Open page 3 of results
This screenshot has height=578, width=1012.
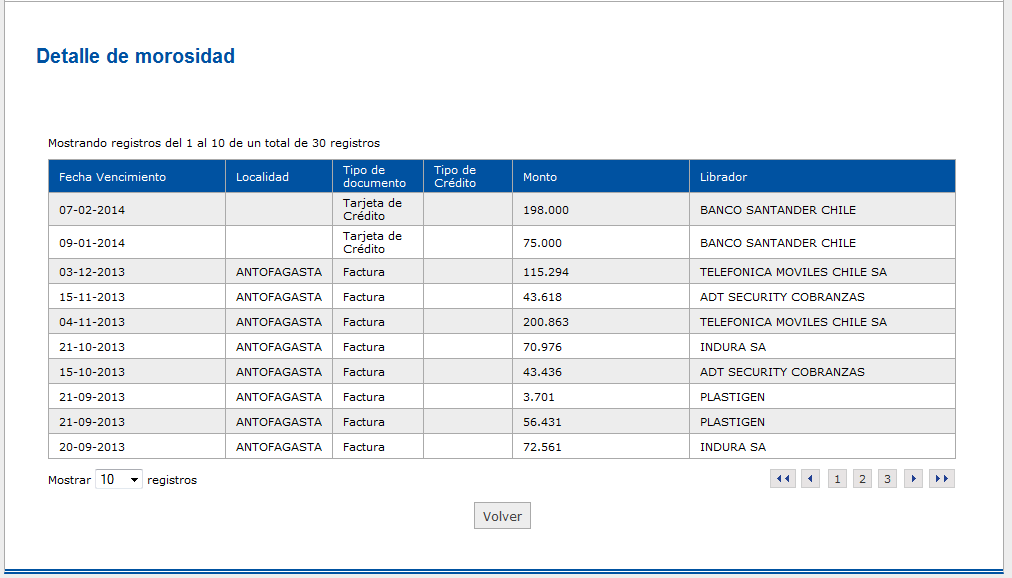[887, 479]
